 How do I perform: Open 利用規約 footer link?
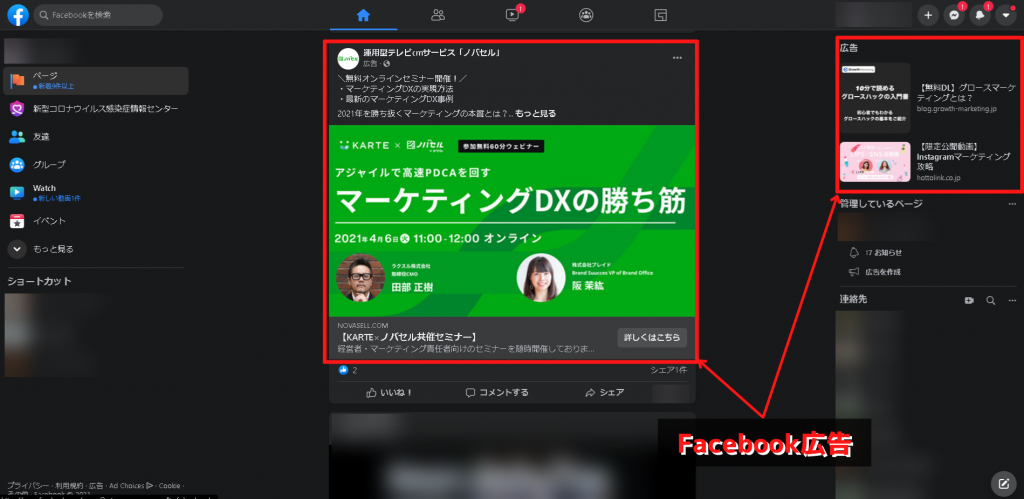(x=69, y=486)
